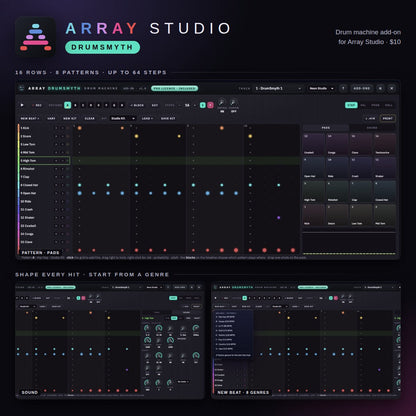
Task: In bottom-right window, click the NEW BEAT button
Action: [220, 306]
